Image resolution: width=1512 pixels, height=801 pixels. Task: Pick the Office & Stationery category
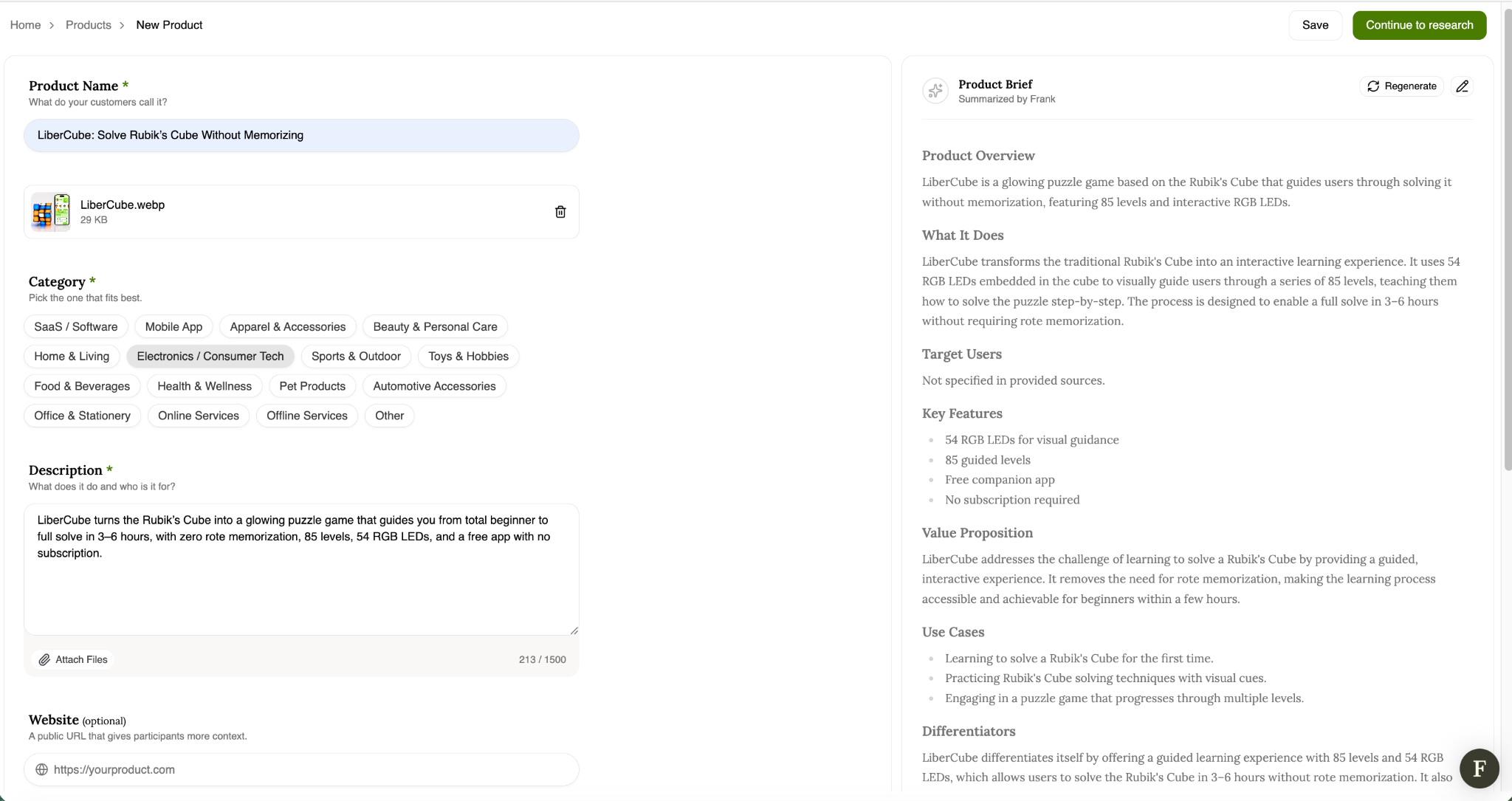(82, 415)
